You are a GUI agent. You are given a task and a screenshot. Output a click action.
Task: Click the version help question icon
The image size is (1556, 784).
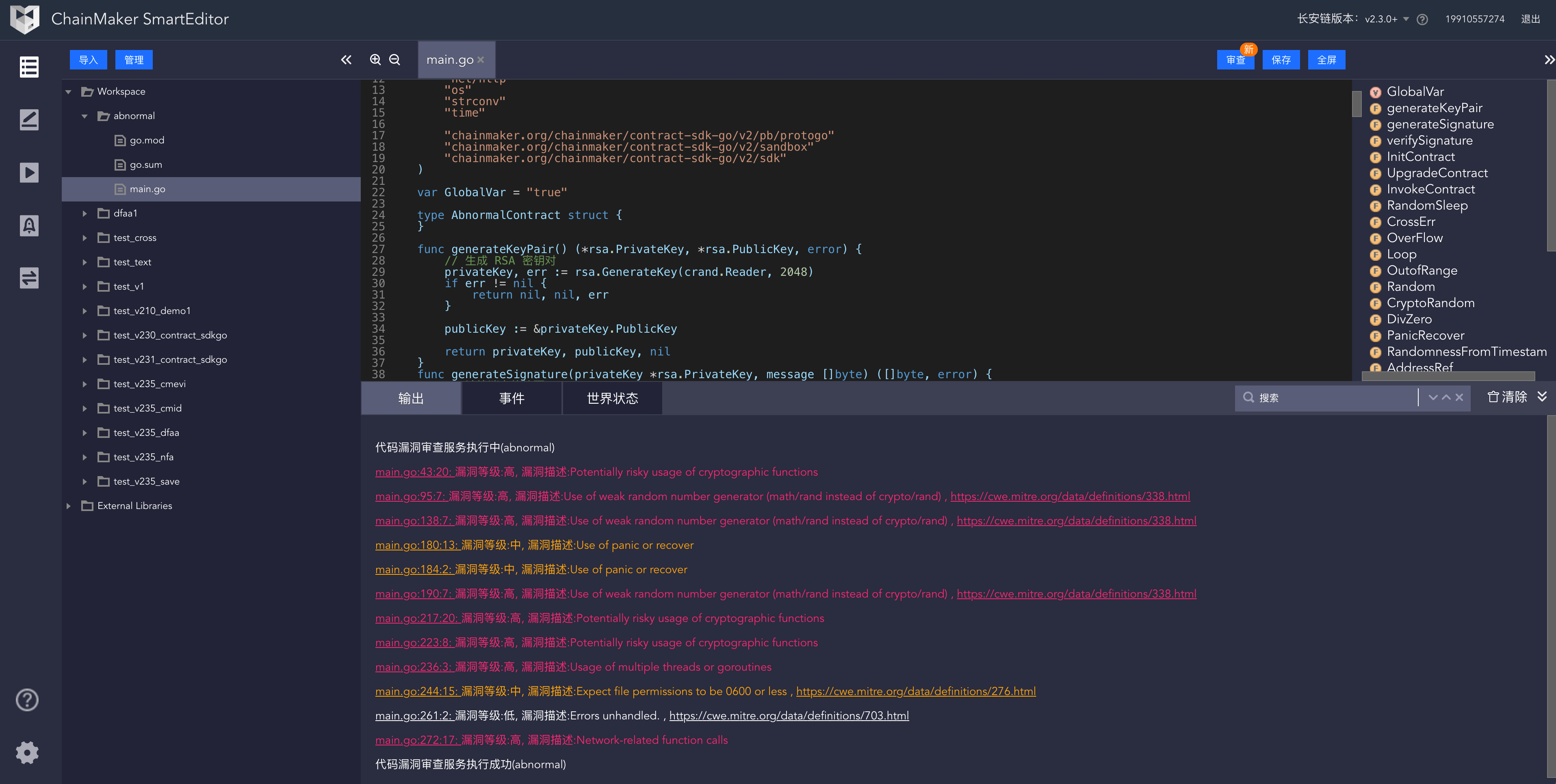[1422, 19]
